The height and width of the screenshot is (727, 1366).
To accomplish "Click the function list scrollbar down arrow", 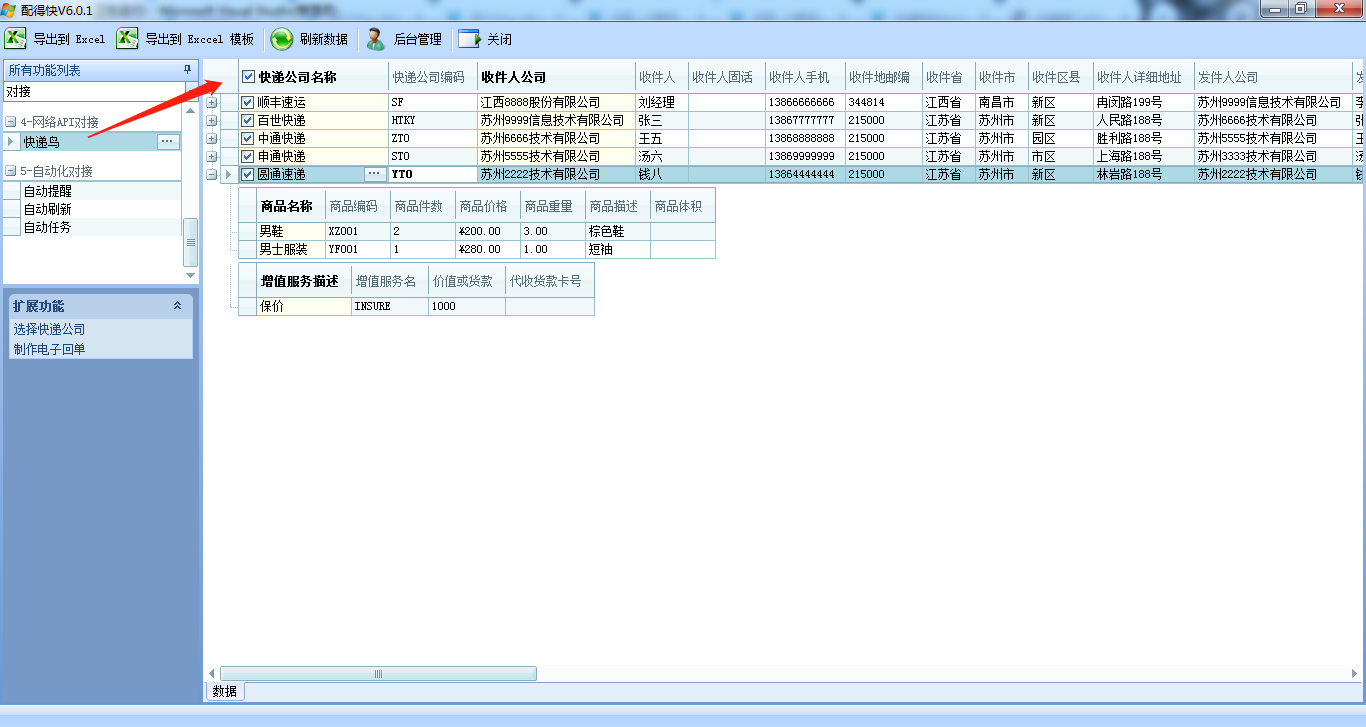I will click(191, 275).
